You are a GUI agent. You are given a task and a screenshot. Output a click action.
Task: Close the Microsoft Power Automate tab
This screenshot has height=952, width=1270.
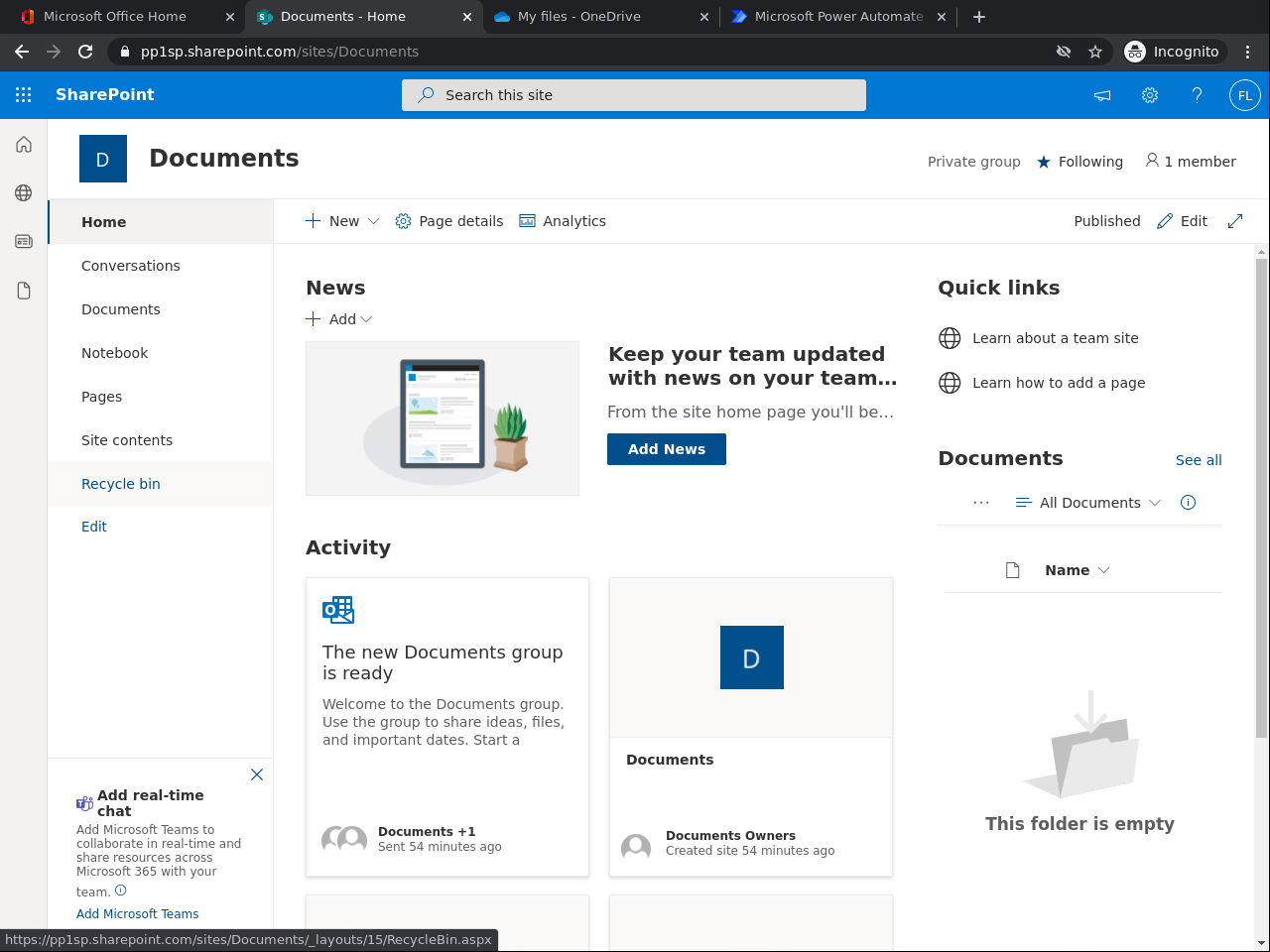(942, 17)
